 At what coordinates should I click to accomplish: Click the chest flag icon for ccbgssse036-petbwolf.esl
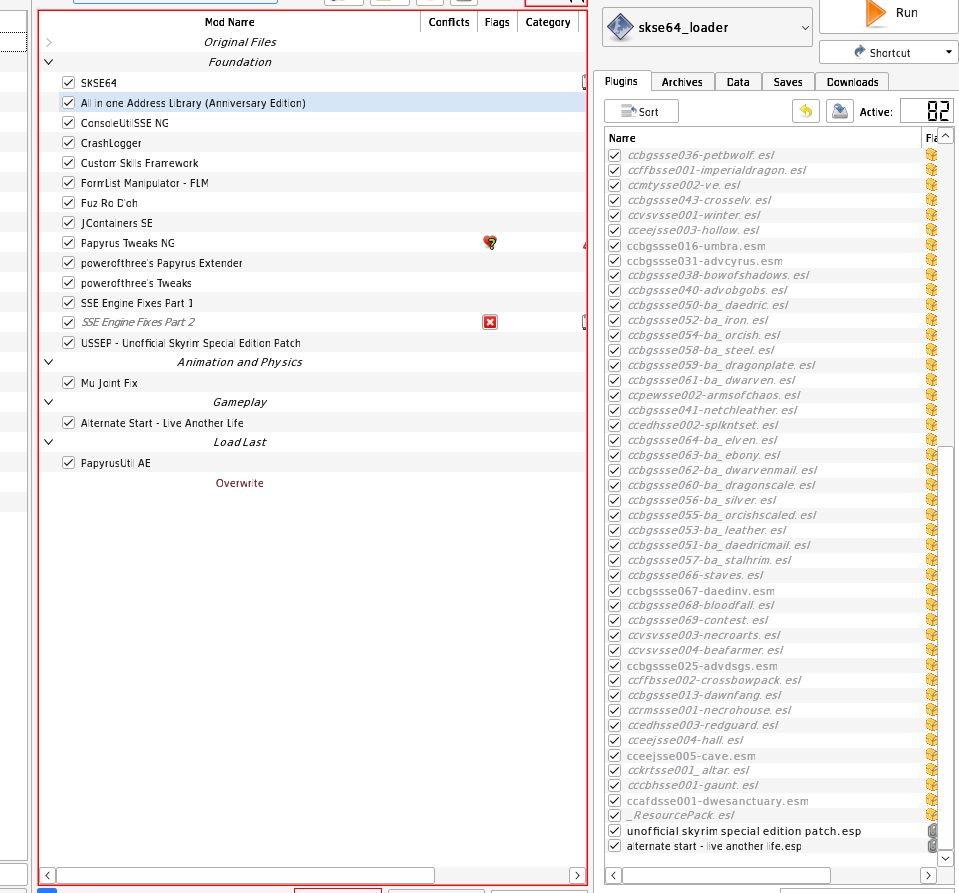[x=931, y=155]
